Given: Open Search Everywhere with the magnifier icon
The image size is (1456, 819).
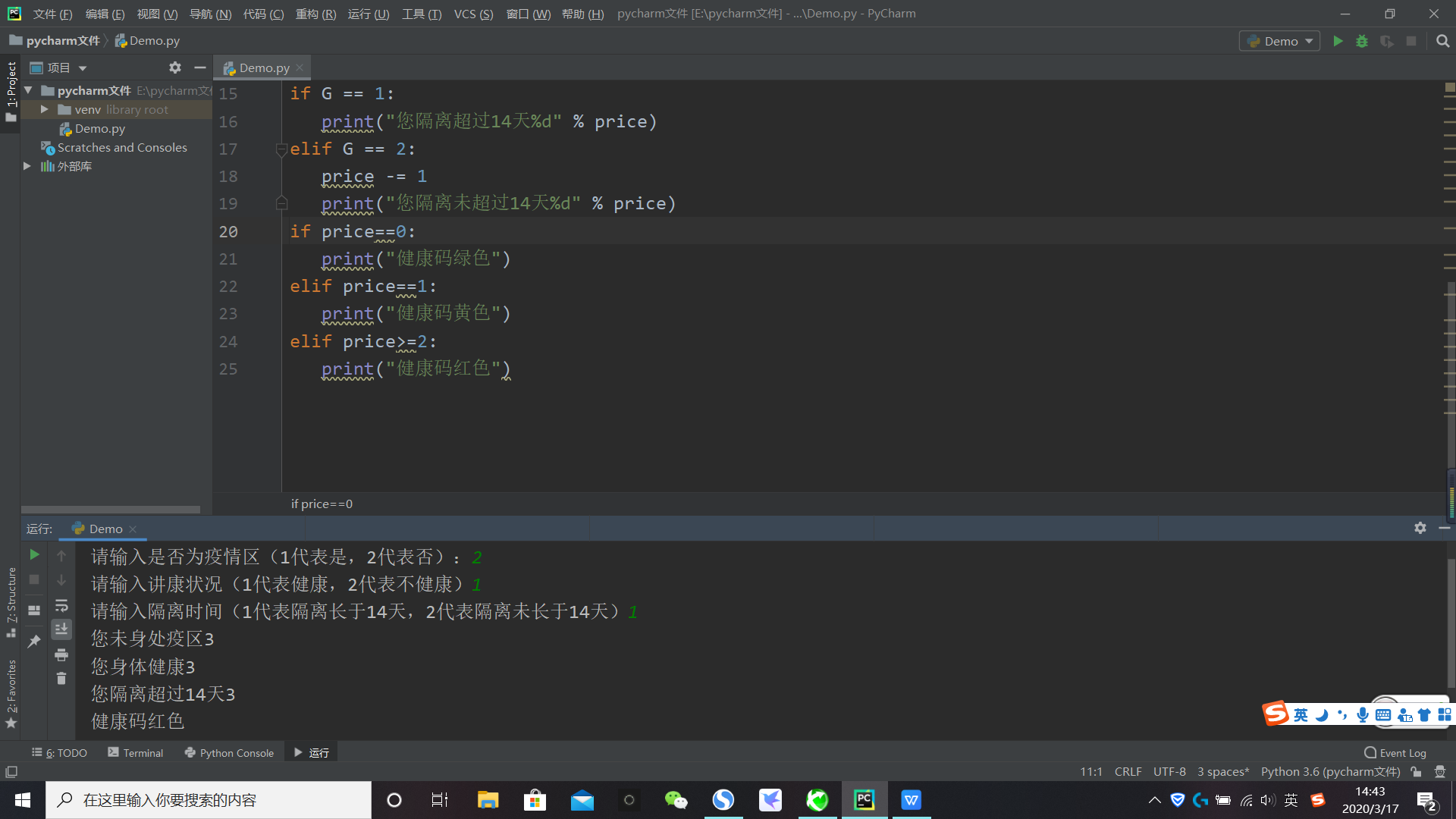Looking at the screenshot, I should pyautogui.click(x=1442, y=41).
